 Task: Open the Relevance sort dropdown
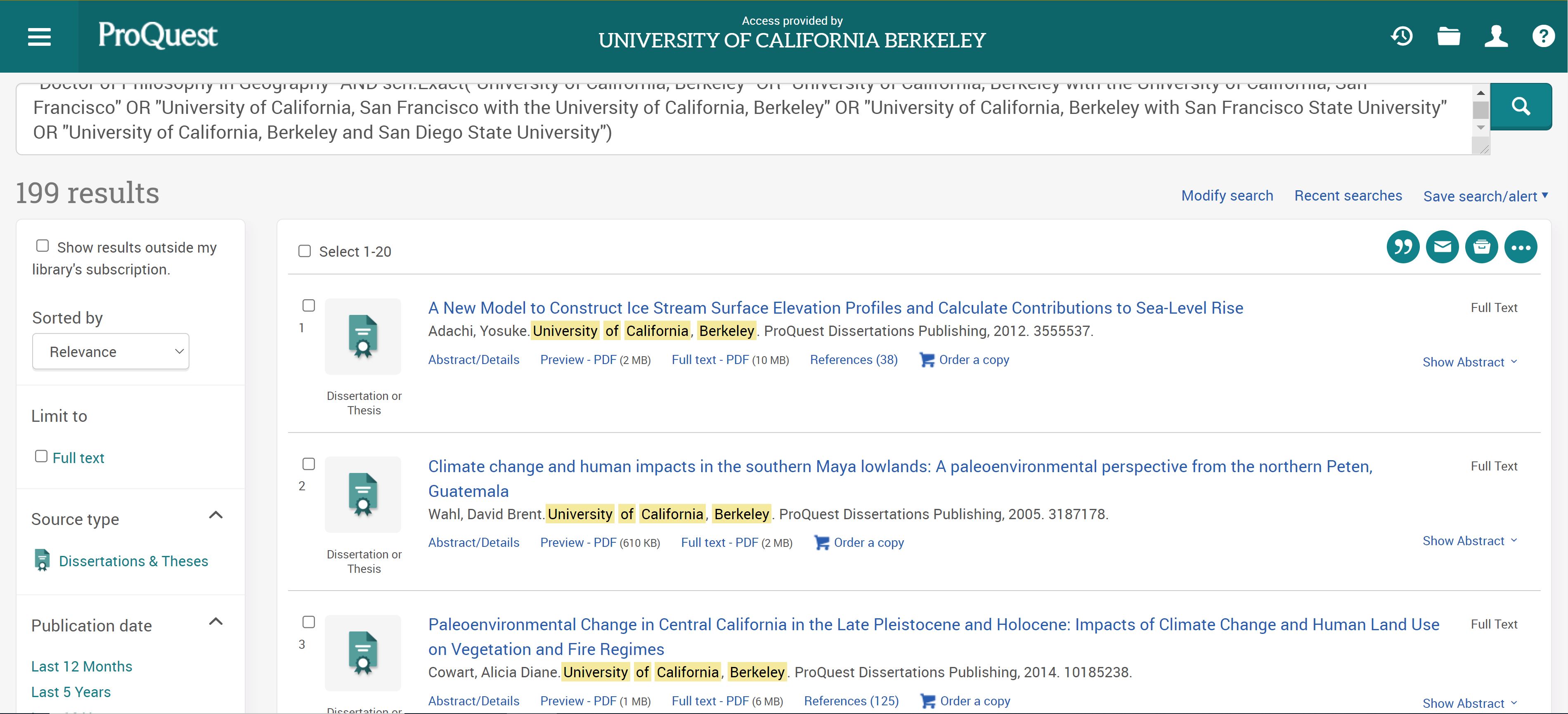[x=110, y=351]
